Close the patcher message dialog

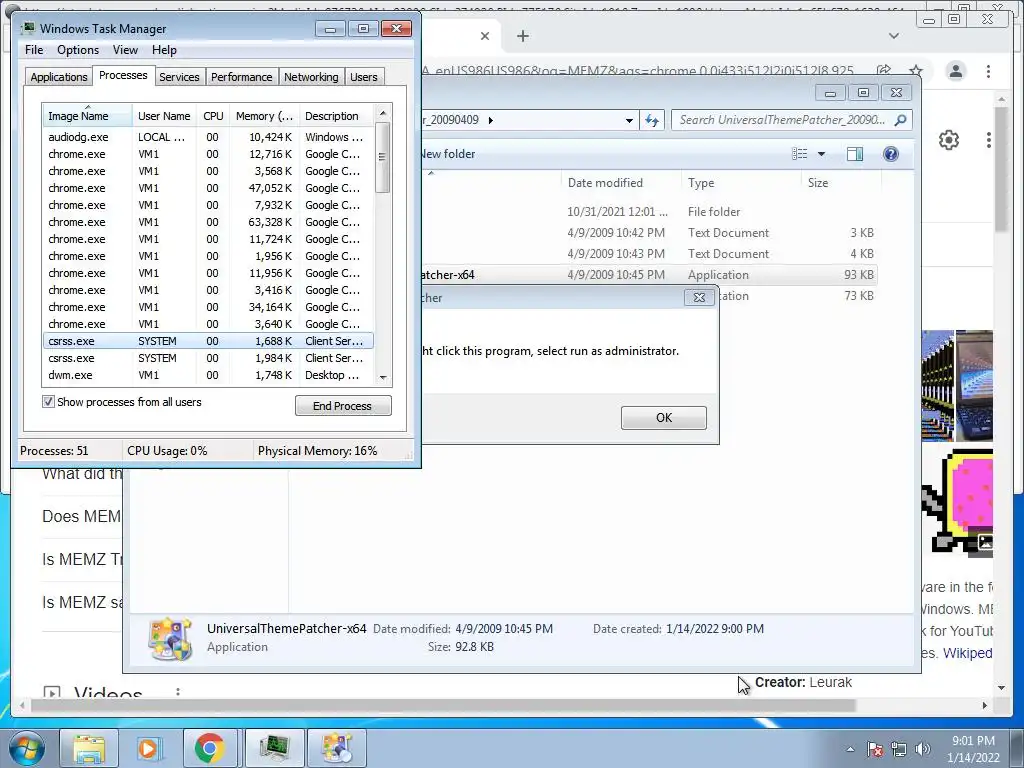pos(699,298)
